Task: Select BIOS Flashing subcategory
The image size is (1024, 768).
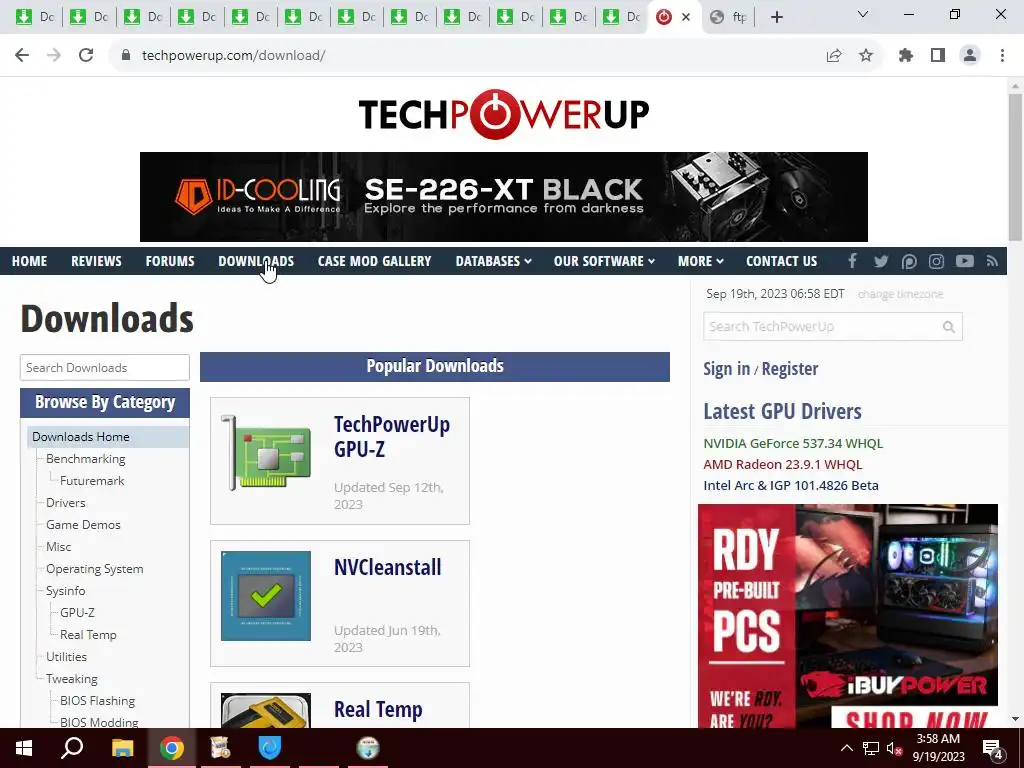Action: click(97, 701)
